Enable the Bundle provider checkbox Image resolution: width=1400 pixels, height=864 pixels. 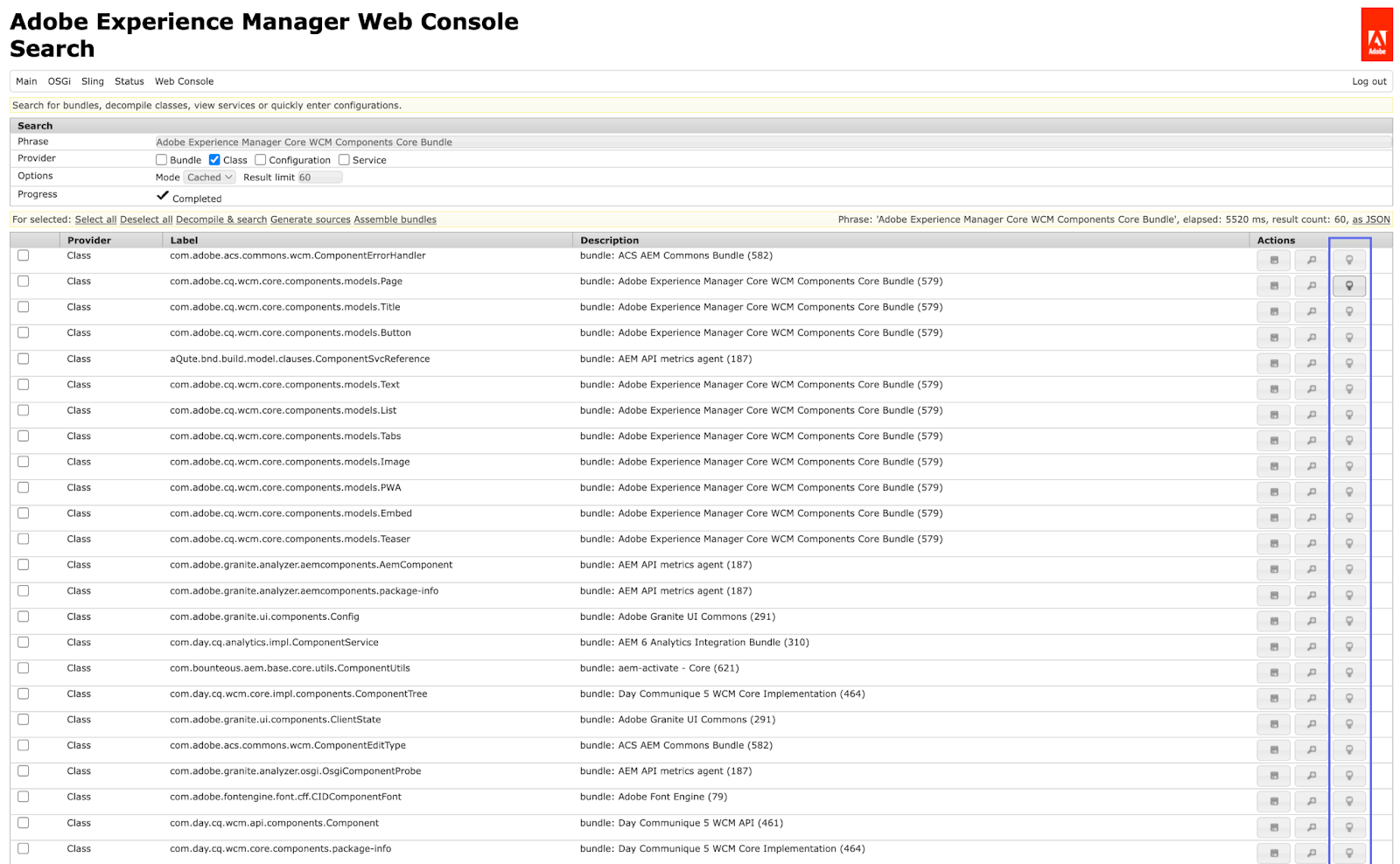click(161, 160)
